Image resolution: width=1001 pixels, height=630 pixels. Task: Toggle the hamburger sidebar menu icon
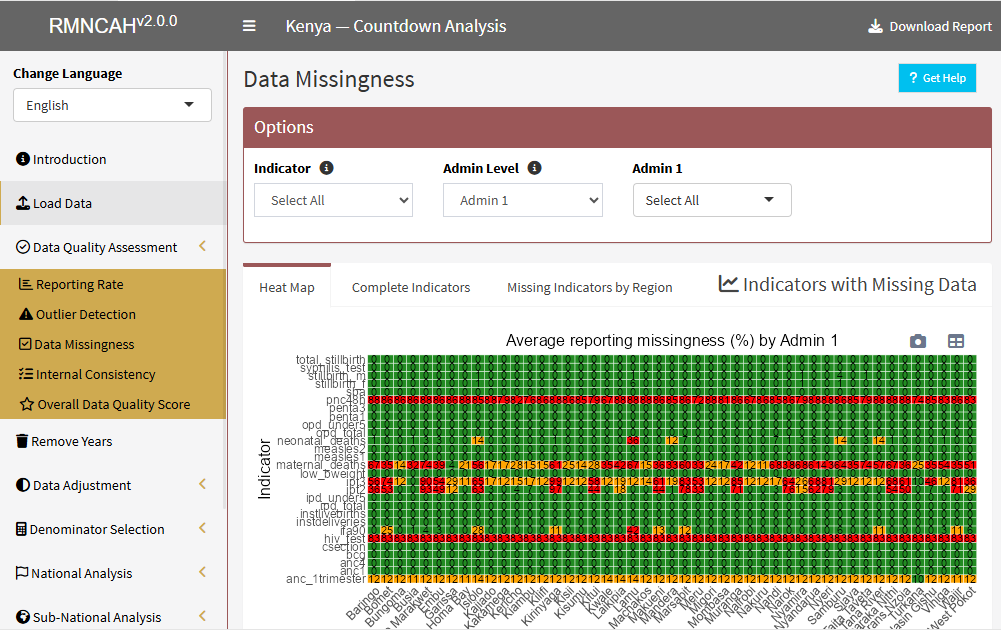249,26
